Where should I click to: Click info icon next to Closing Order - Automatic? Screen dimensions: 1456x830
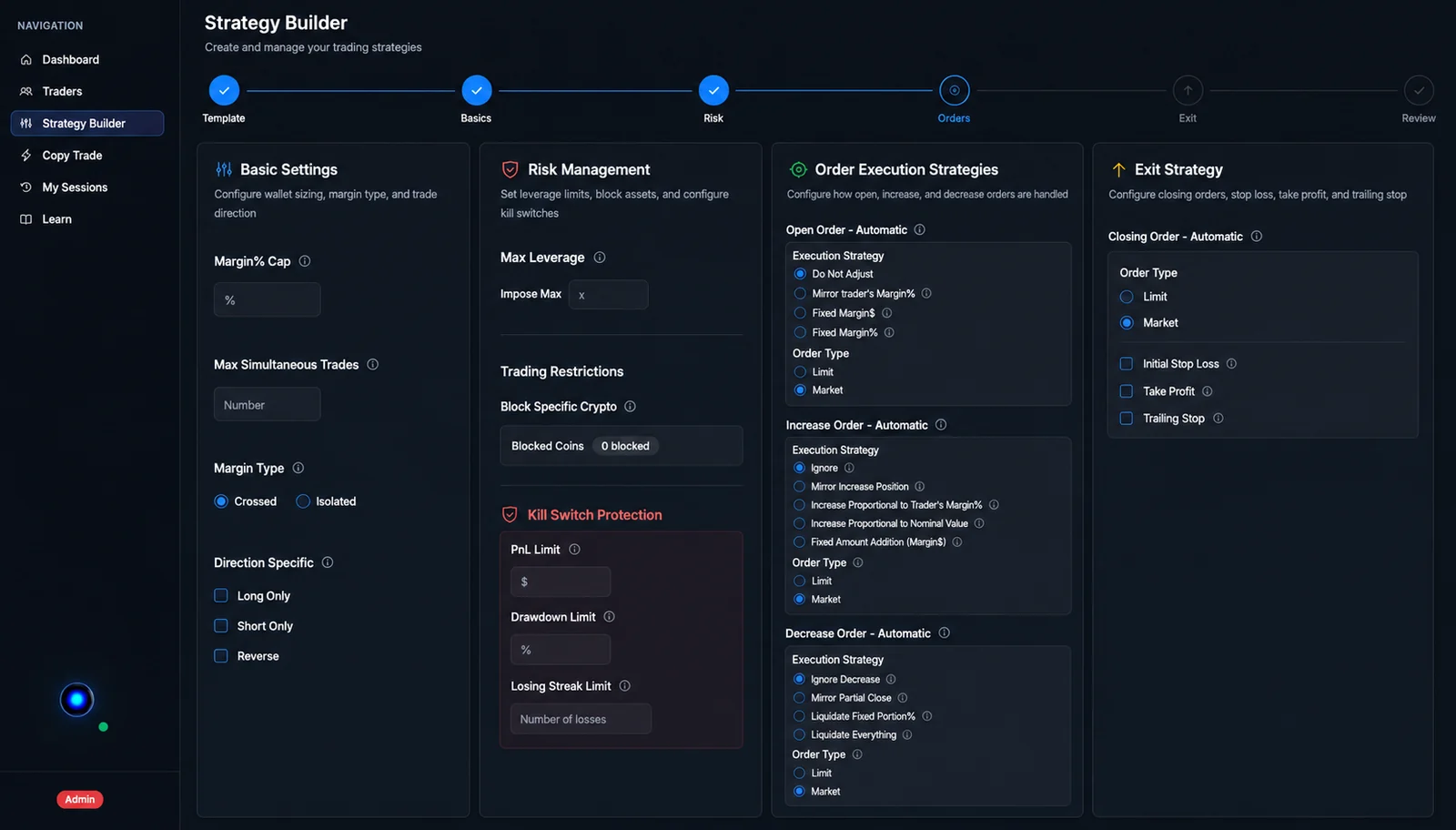coord(1257,237)
